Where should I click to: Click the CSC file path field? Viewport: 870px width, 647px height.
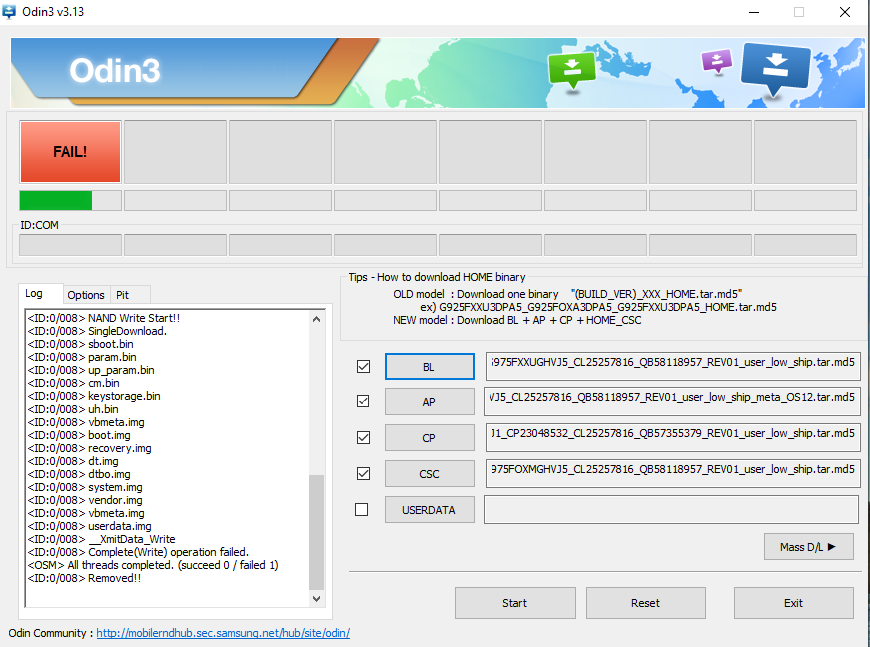(x=673, y=473)
